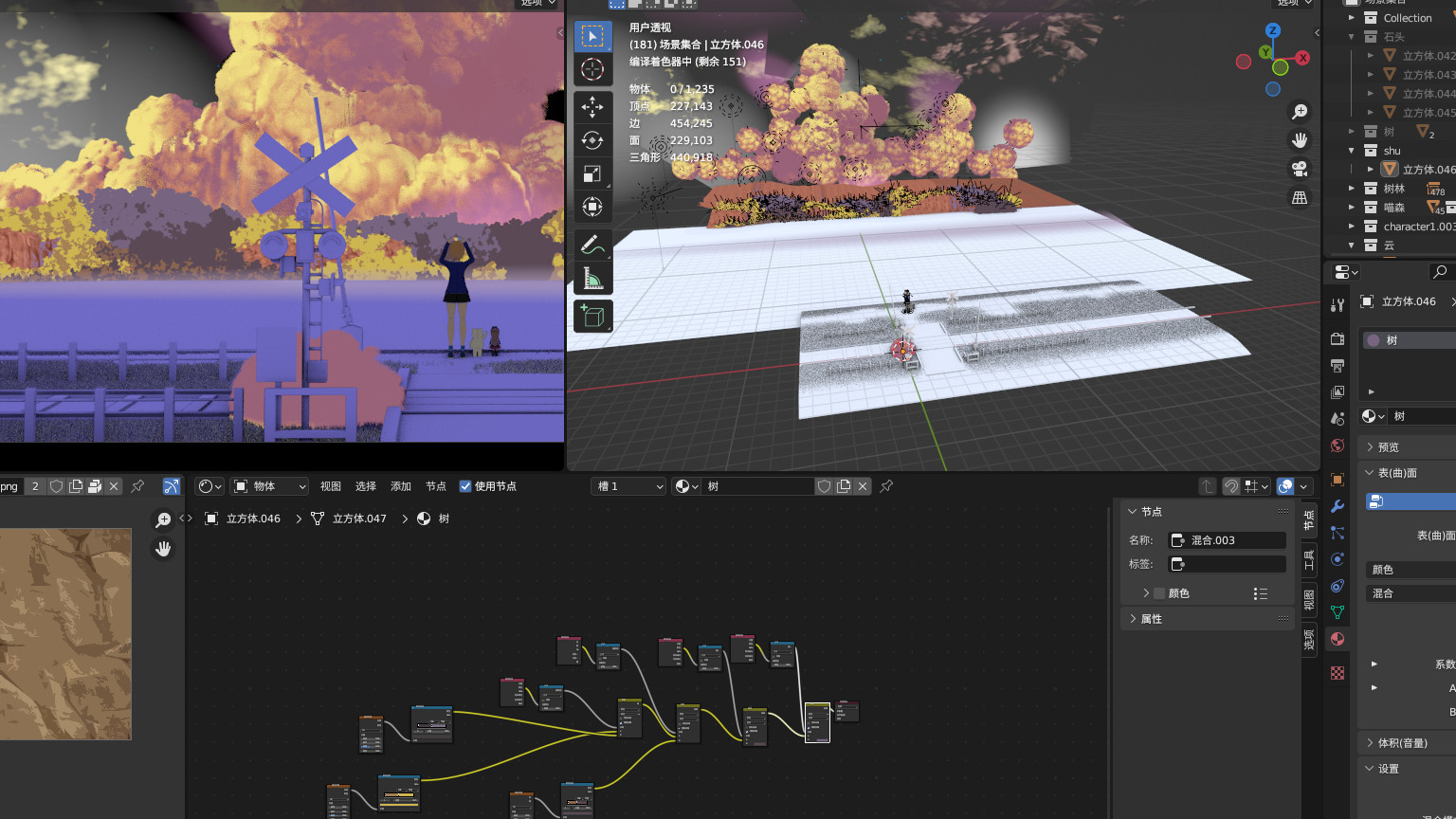Open the 槽 1 slot dropdown
Viewport: 1456px width, 819px height.
click(629, 486)
